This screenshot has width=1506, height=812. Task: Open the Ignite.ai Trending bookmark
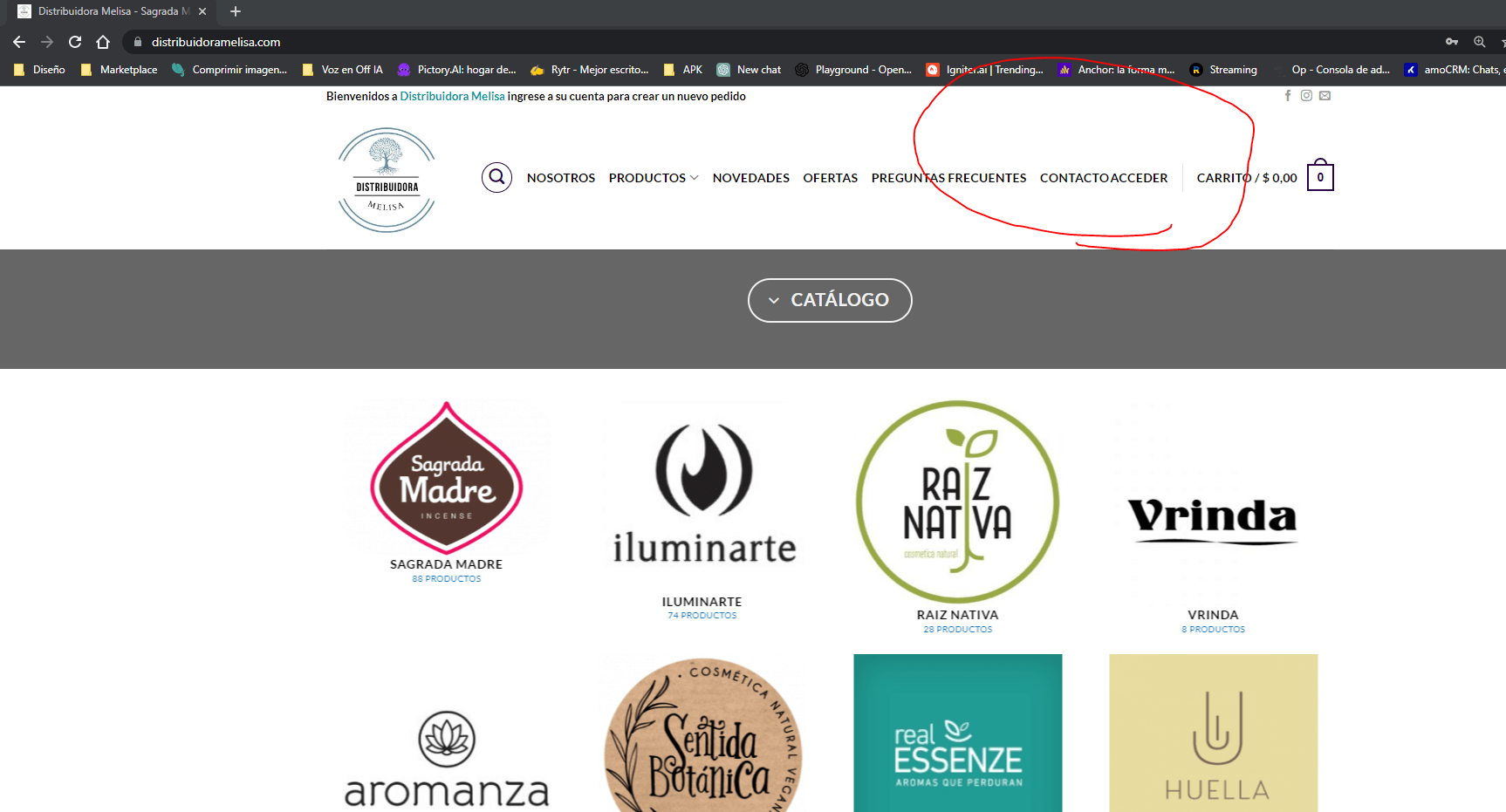pyautogui.click(x=984, y=70)
